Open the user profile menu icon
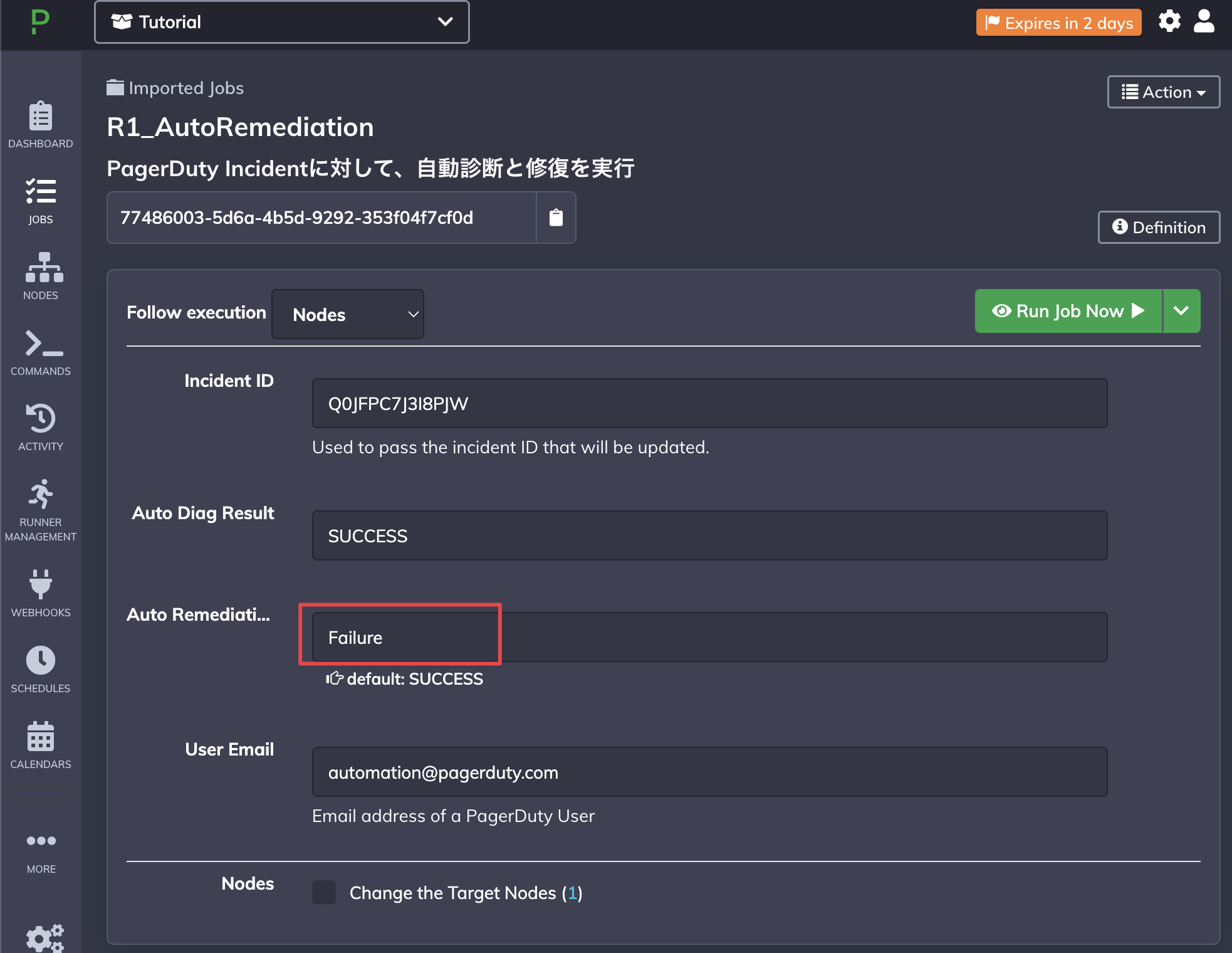The width and height of the screenshot is (1232, 953). (1204, 22)
